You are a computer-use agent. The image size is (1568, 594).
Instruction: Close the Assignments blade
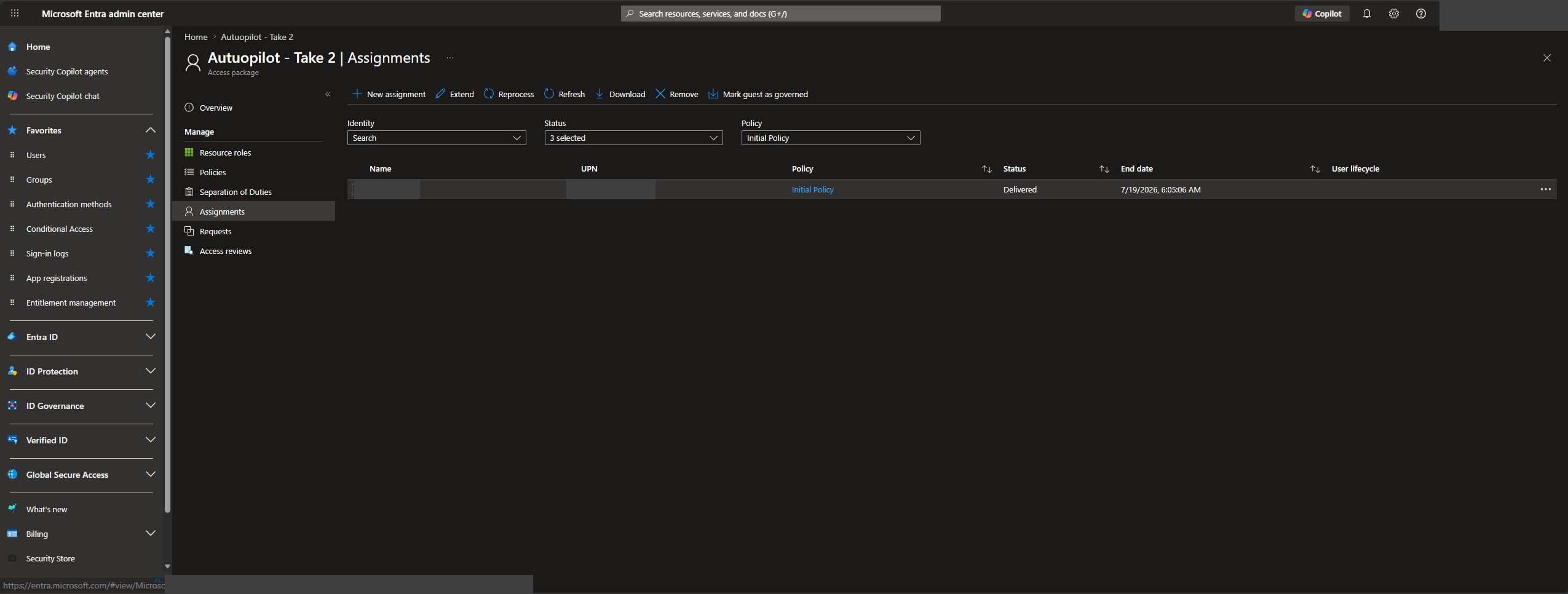[1546, 58]
